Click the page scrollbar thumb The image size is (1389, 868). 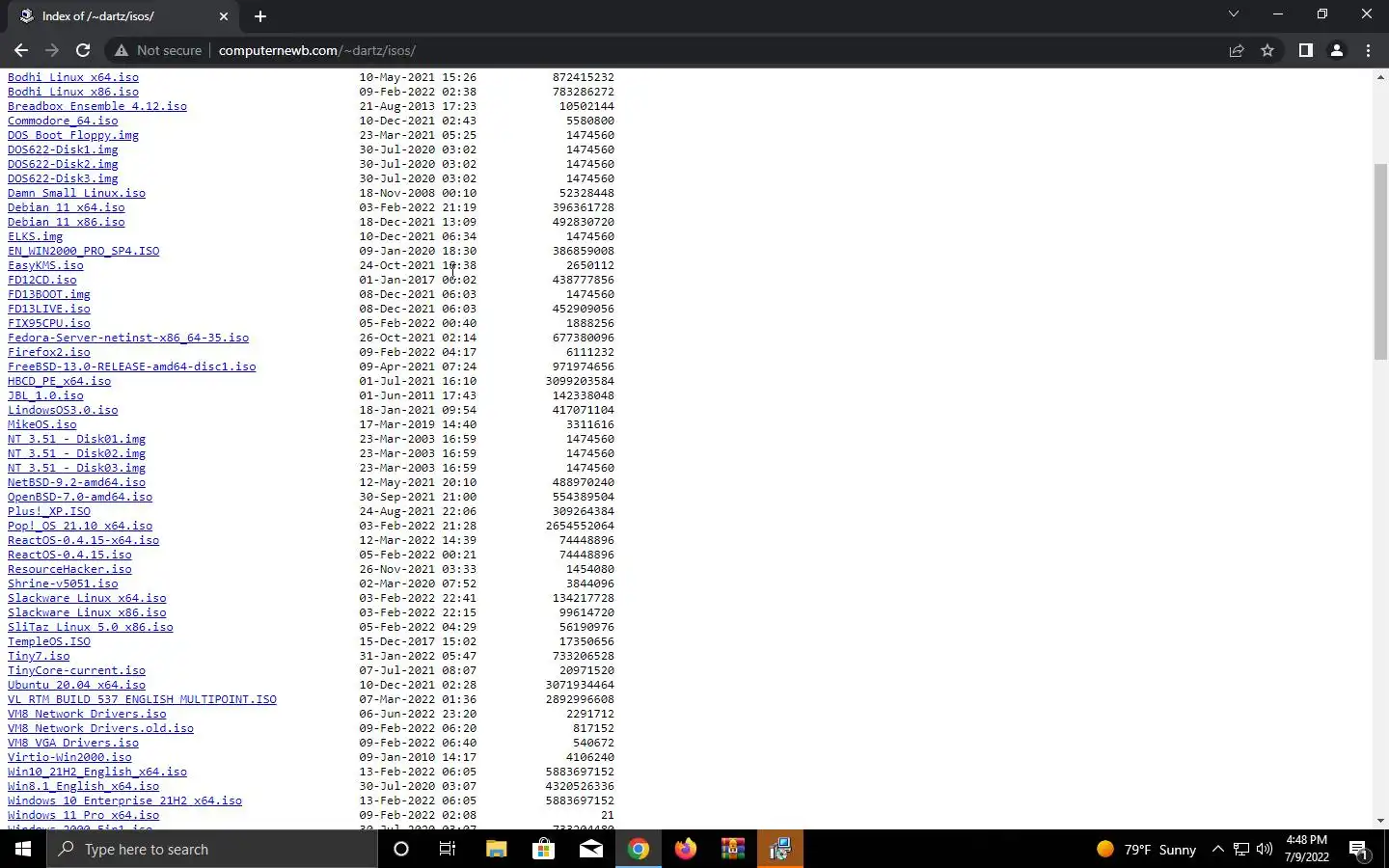tap(1380, 260)
